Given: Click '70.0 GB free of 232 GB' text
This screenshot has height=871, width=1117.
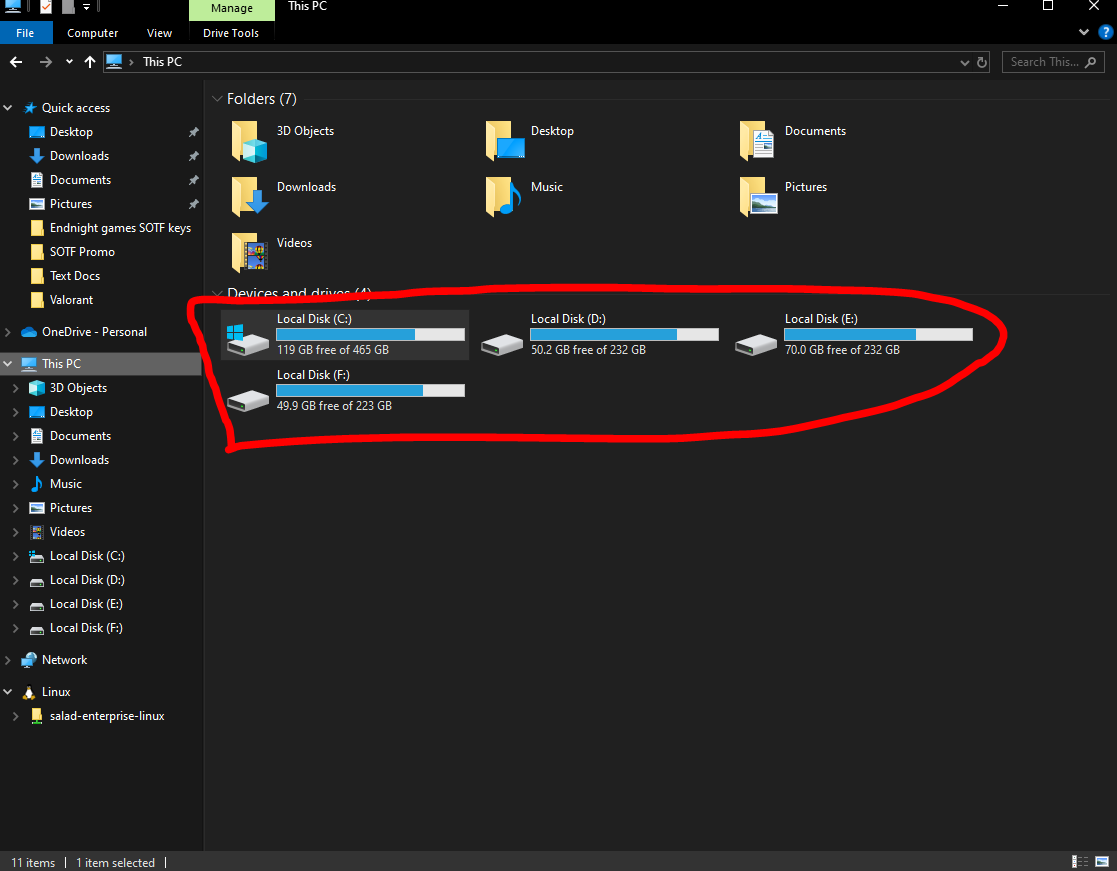Looking at the screenshot, I should coord(842,350).
